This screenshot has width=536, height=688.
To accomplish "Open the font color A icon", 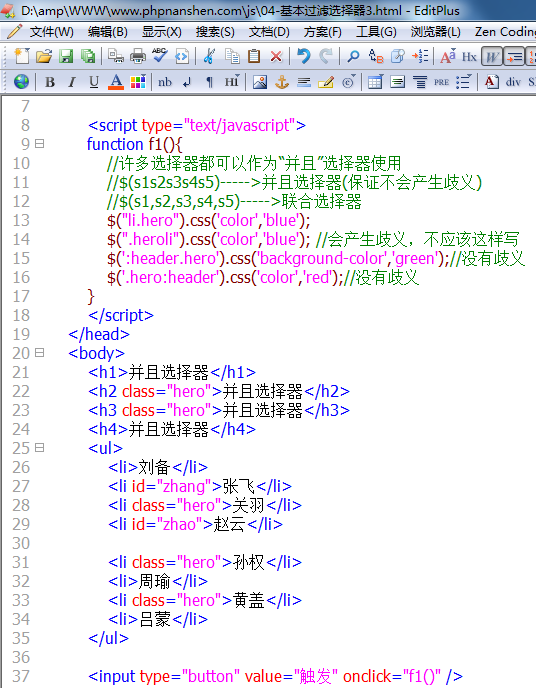I will [116, 82].
